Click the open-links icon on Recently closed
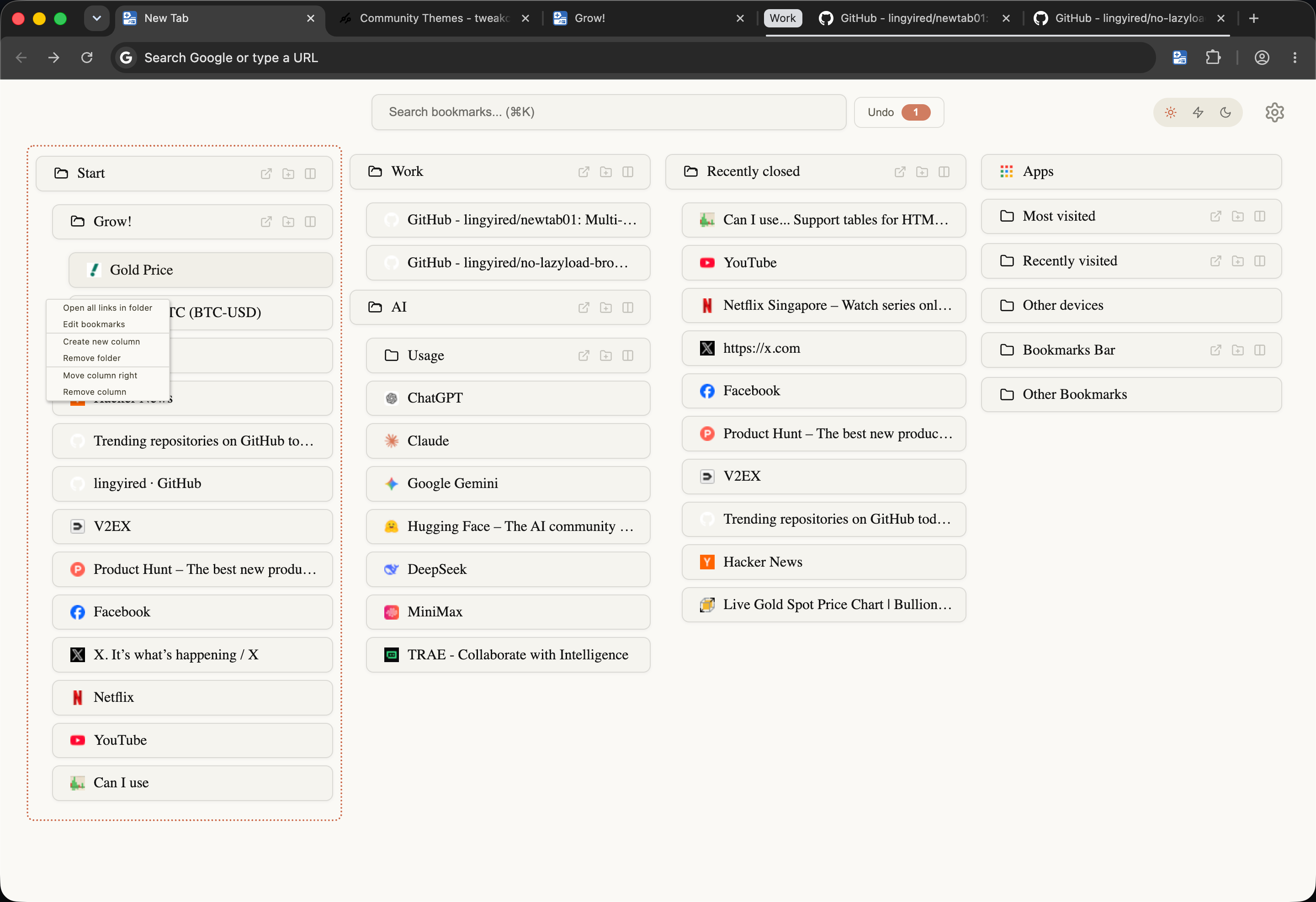This screenshot has width=1316, height=902. point(900,172)
